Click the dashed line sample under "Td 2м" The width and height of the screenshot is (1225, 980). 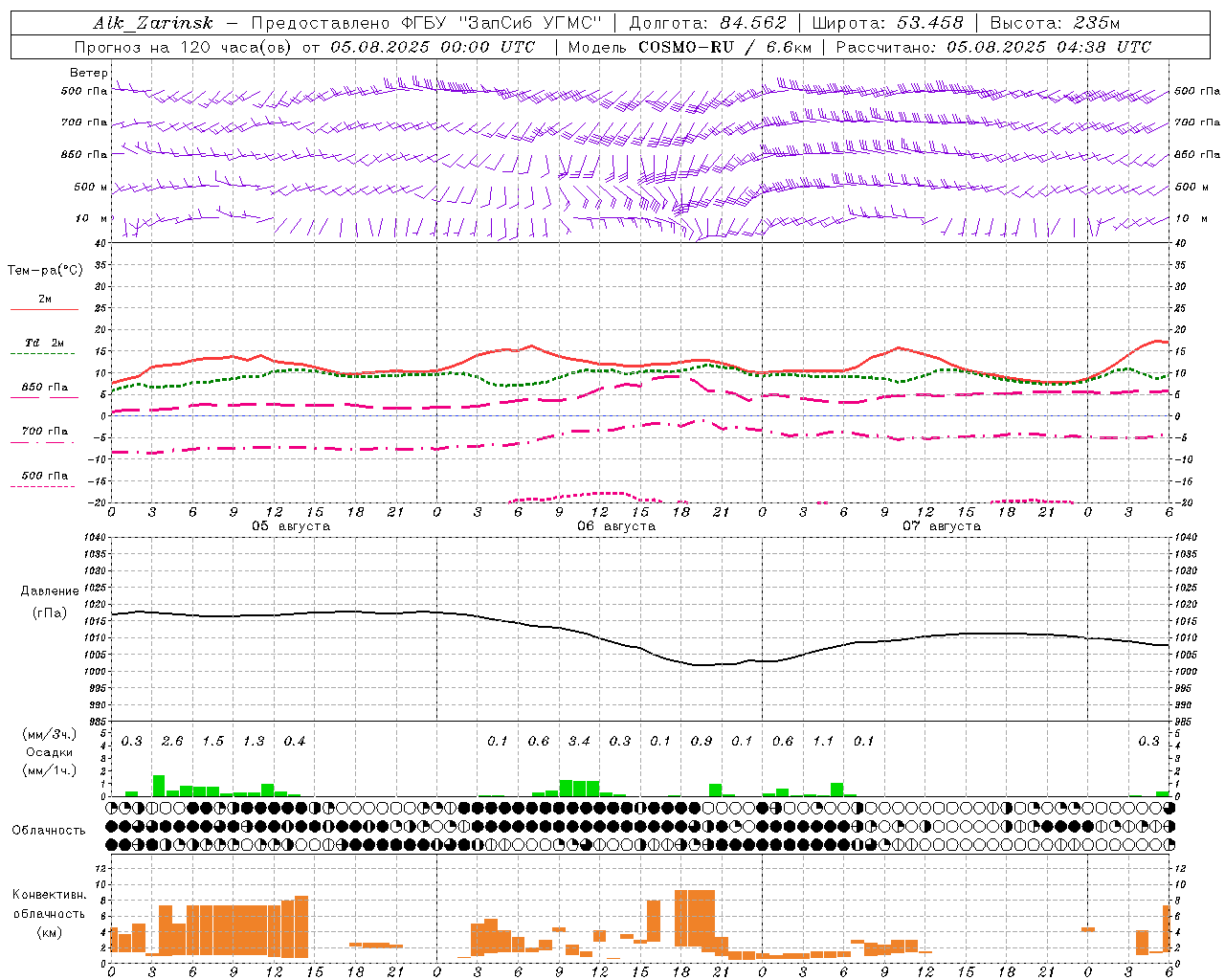tap(42, 354)
